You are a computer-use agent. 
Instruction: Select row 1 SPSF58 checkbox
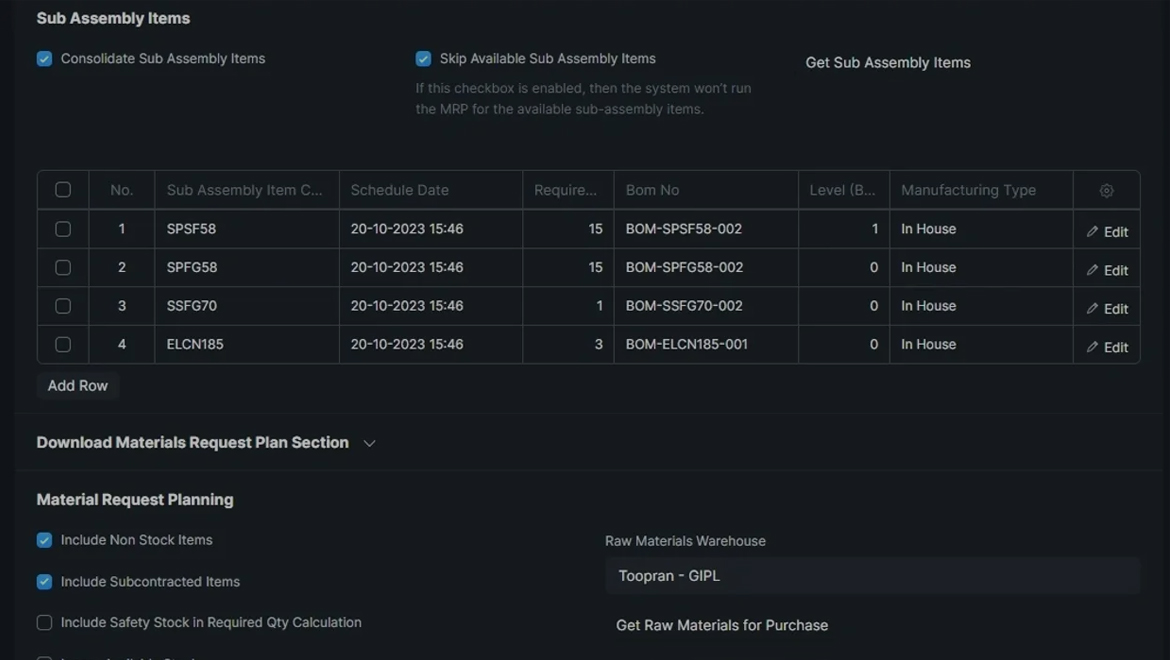coord(63,229)
